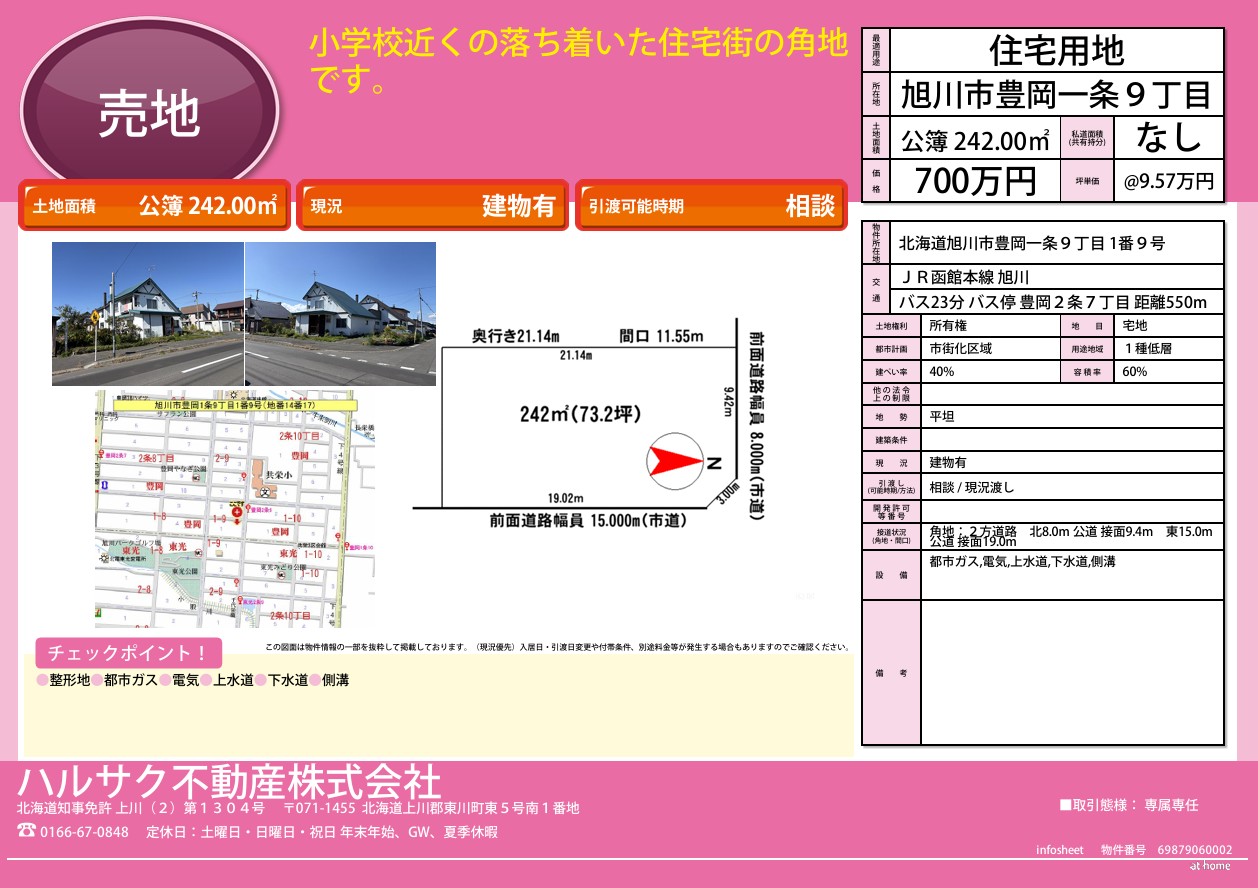This screenshot has height=888, width=1258.
Task: Open the left property photo
Action: click(148, 313)
